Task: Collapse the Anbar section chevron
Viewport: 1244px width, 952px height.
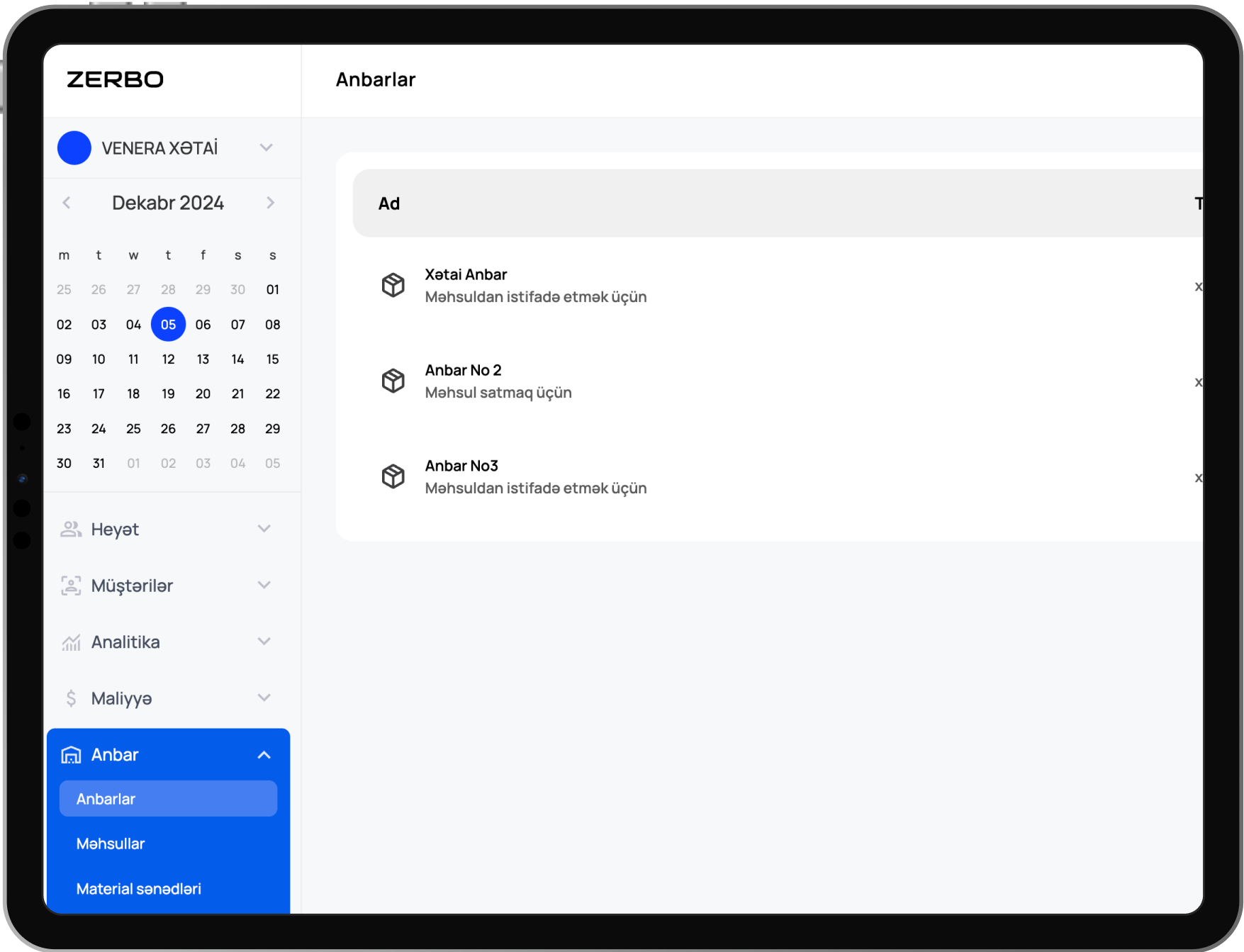Action: (264, 755)
